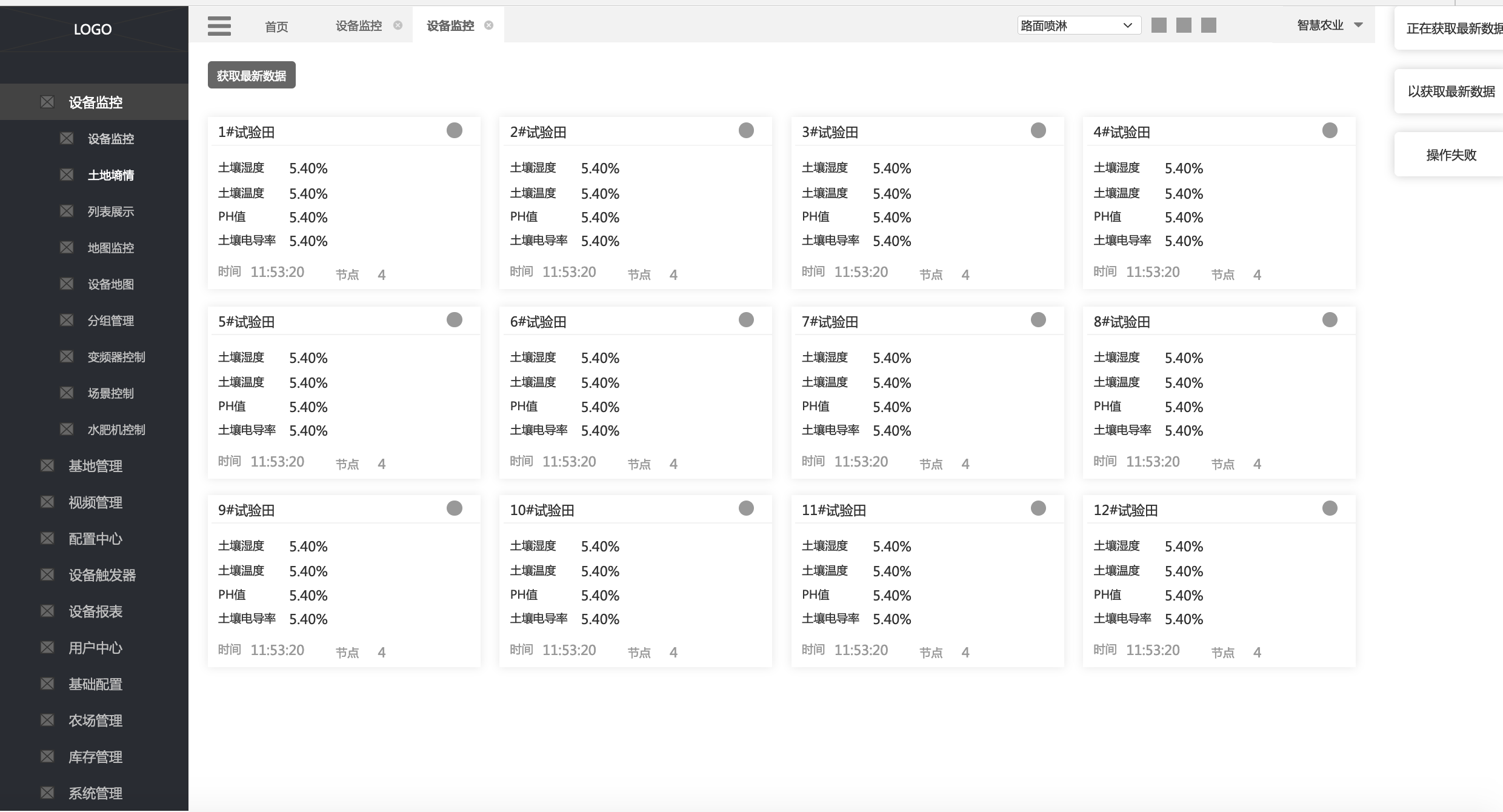This screenshot has height=812, width=1503.
Task: Toggle status dot on 3#试验田 card
Action: pos(1038,130)
